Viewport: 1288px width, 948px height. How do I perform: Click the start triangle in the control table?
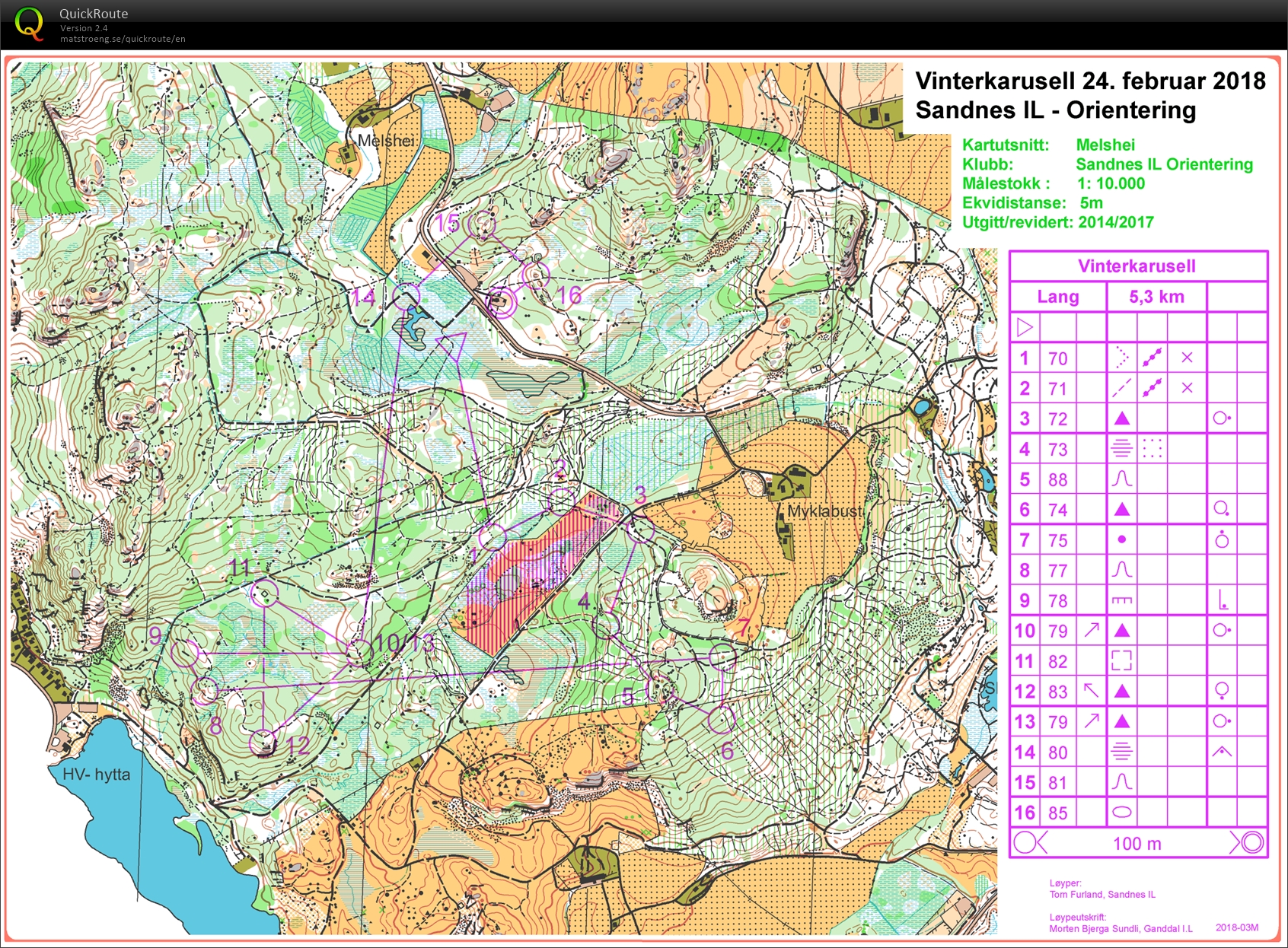click(1025, 327)
